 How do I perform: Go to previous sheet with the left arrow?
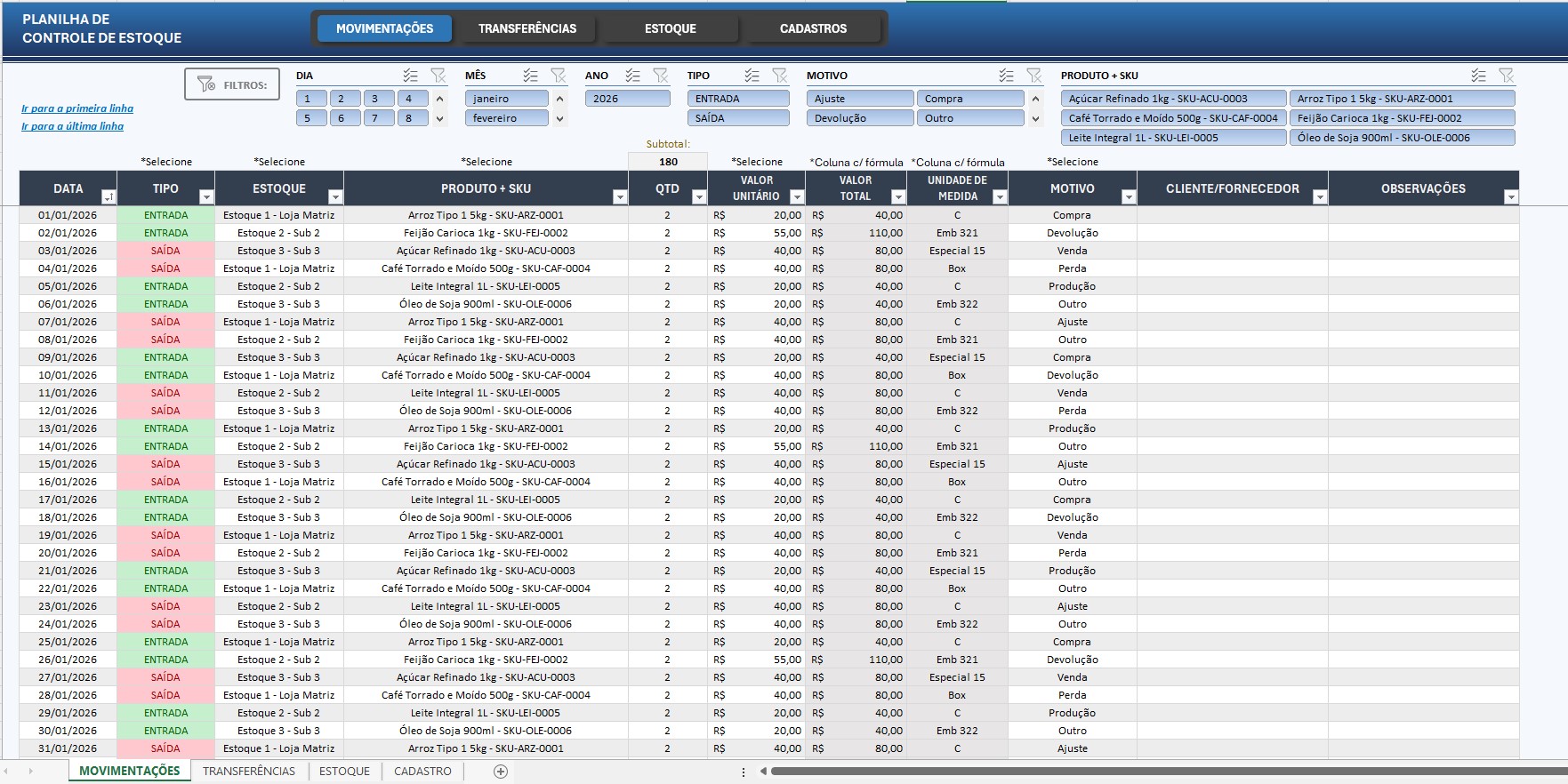pyautogui.click(x=7, y=772)
